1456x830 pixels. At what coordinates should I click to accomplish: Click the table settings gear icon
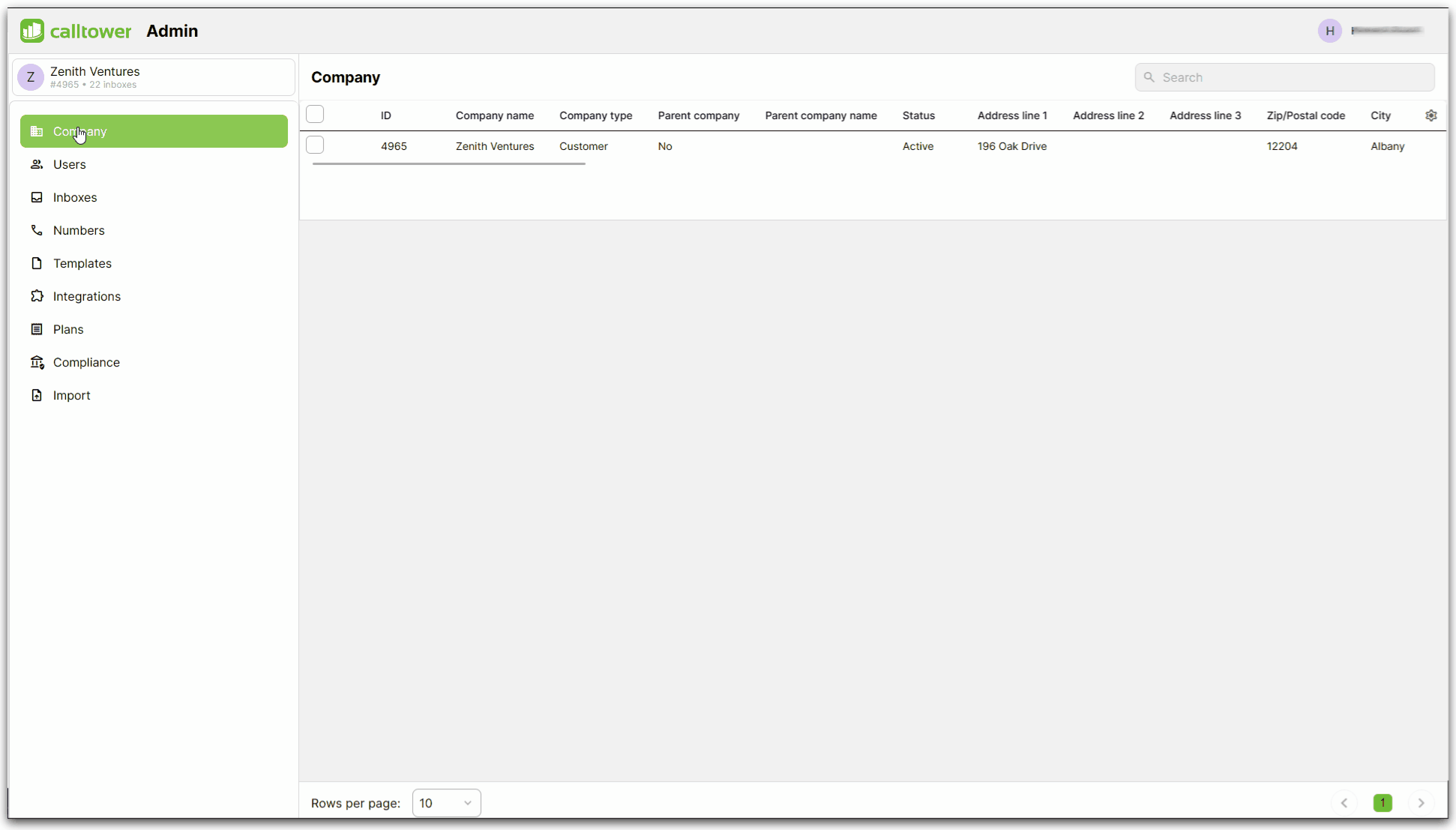pos(1431,115)
